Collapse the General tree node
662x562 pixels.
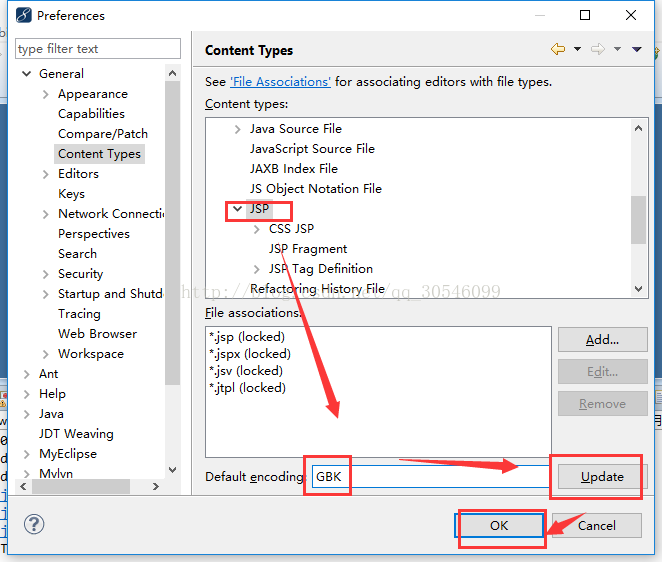coord(27,74)
